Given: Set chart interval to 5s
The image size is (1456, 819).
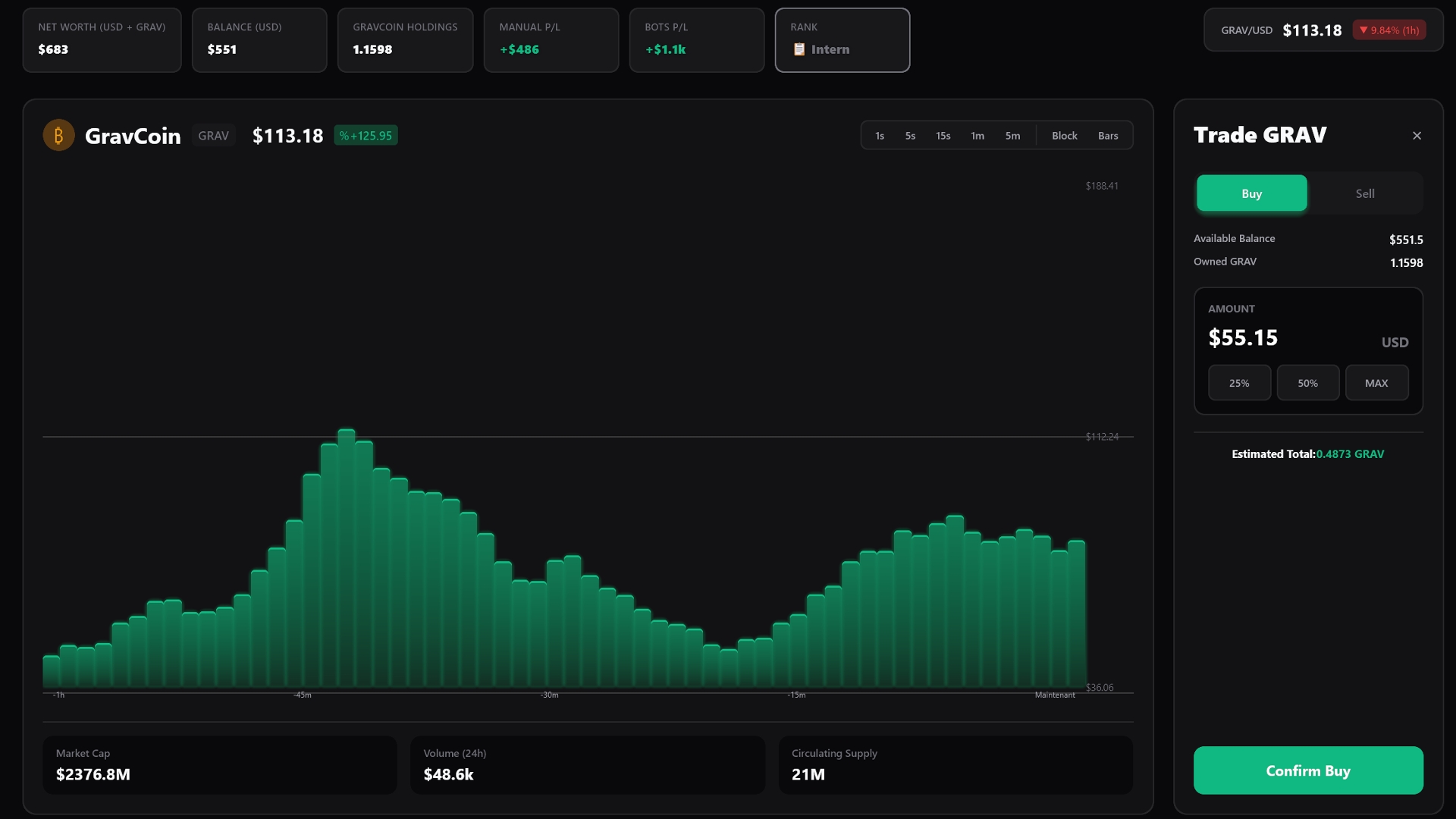Looking at the screenshot, I should pos(910,136).
